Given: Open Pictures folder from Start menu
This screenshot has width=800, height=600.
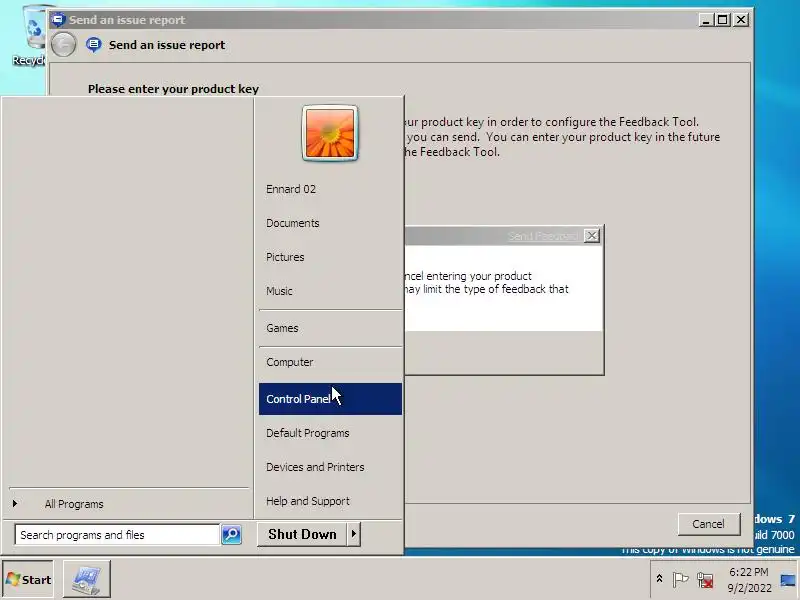Looking at the screenshot, I should (x=330, y=257).
